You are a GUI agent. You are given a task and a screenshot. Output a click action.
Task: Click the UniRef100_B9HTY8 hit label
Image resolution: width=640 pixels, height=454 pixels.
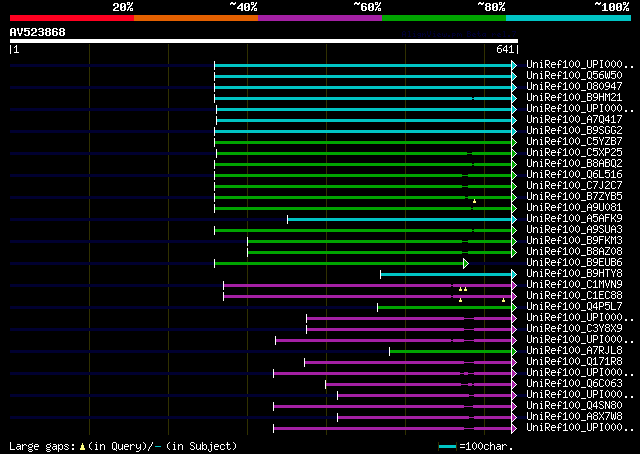coord(574,274)
